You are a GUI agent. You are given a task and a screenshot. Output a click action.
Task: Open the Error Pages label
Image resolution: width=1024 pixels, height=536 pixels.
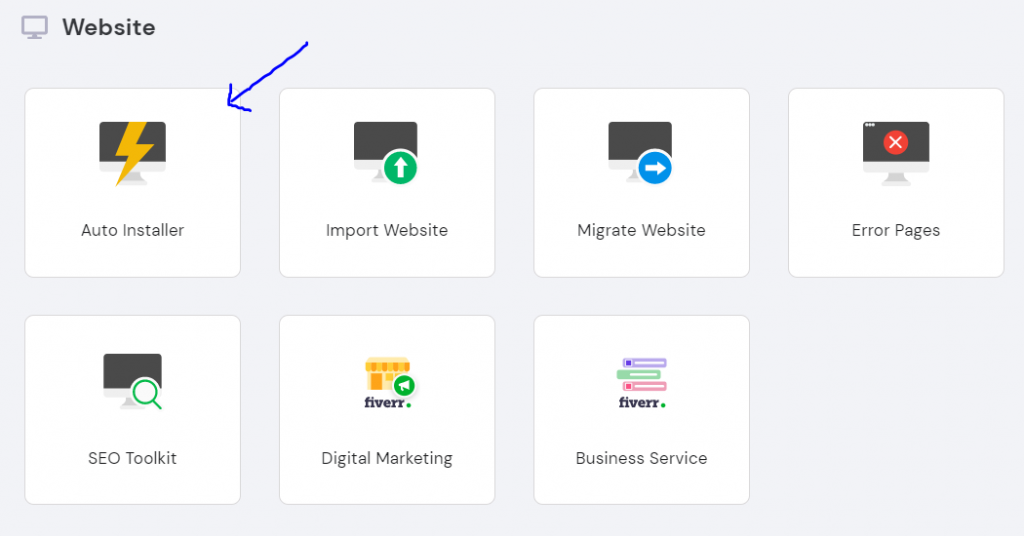[896, 230]
